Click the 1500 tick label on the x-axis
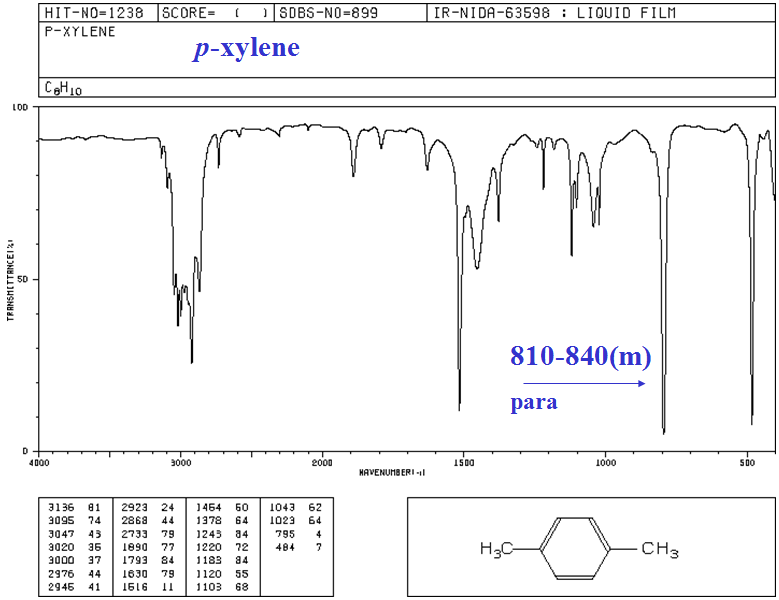 click(x=463, y=463)
